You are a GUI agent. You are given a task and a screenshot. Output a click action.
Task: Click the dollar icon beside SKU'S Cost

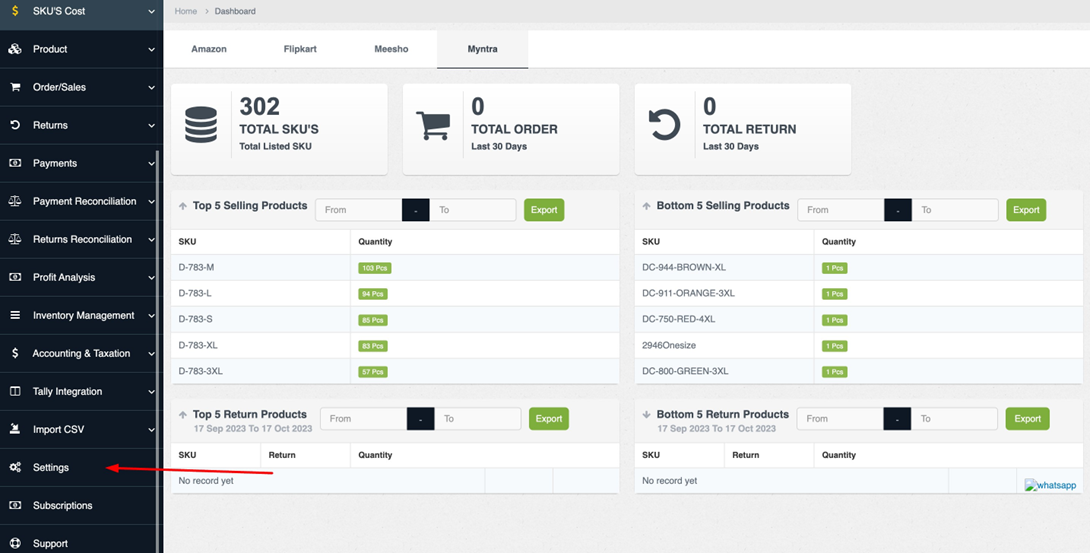click(15, 11)
